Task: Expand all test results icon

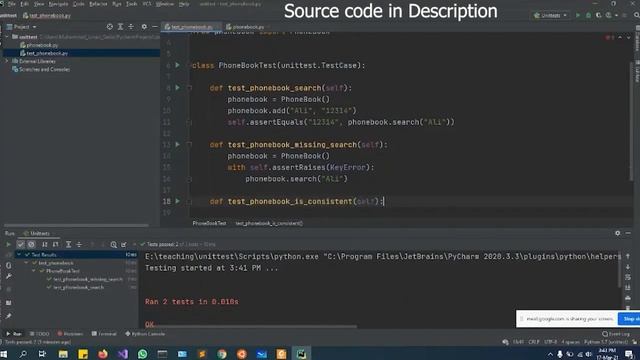Action: coord(69,244)
